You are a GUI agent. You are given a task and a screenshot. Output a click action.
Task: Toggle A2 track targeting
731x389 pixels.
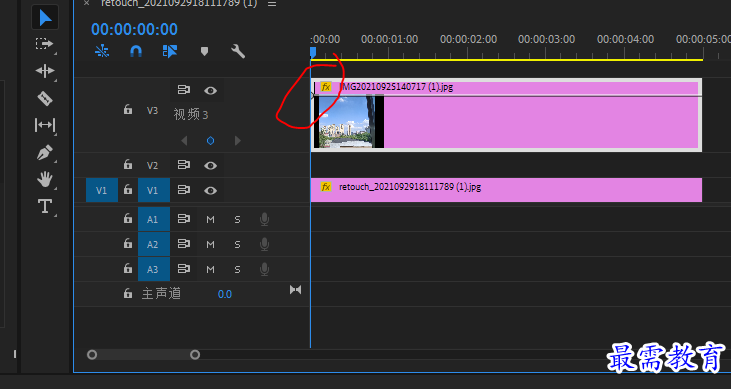(x=154, y=244)
